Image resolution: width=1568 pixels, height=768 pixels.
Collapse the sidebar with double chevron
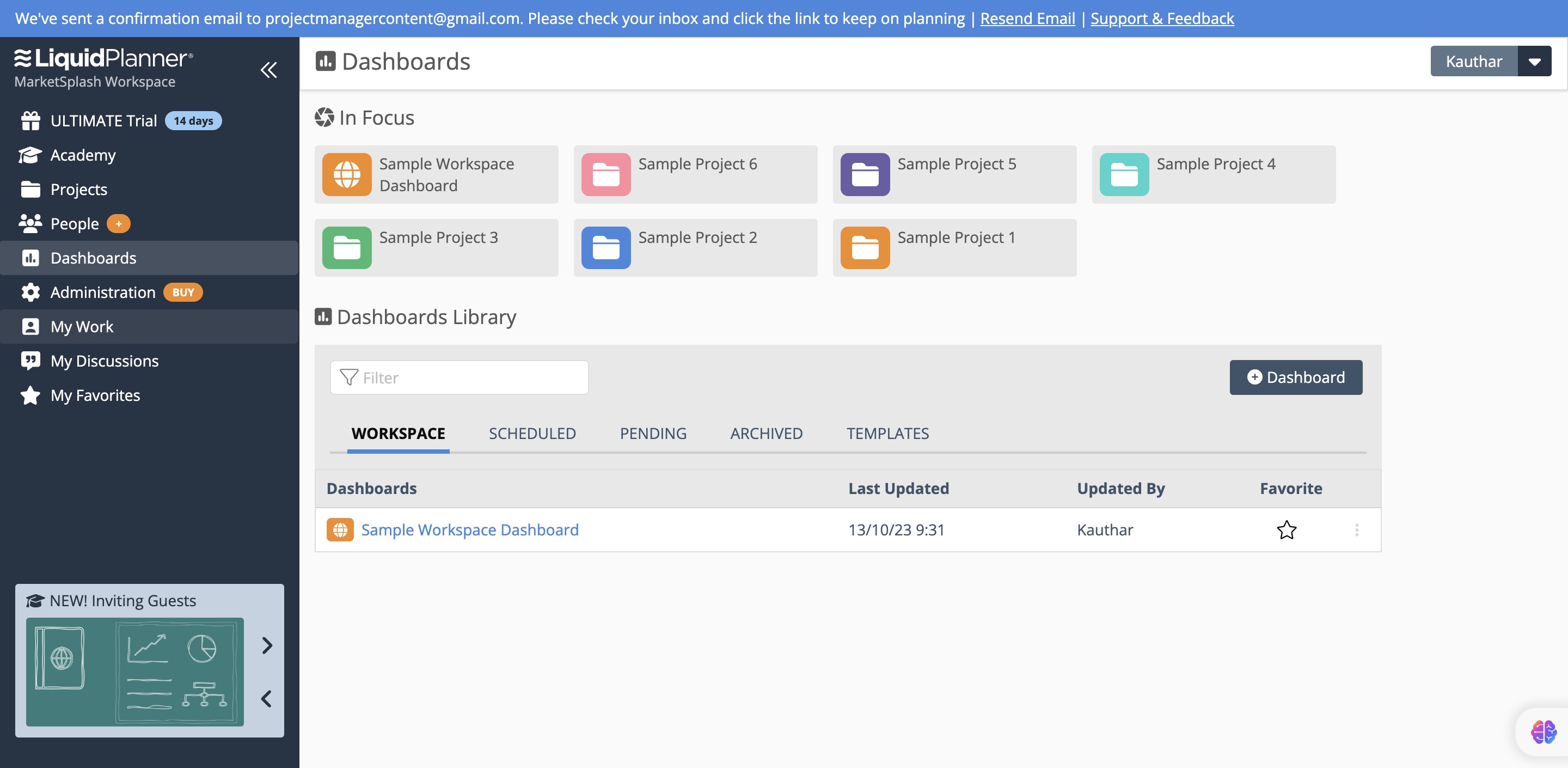point(268,70)
